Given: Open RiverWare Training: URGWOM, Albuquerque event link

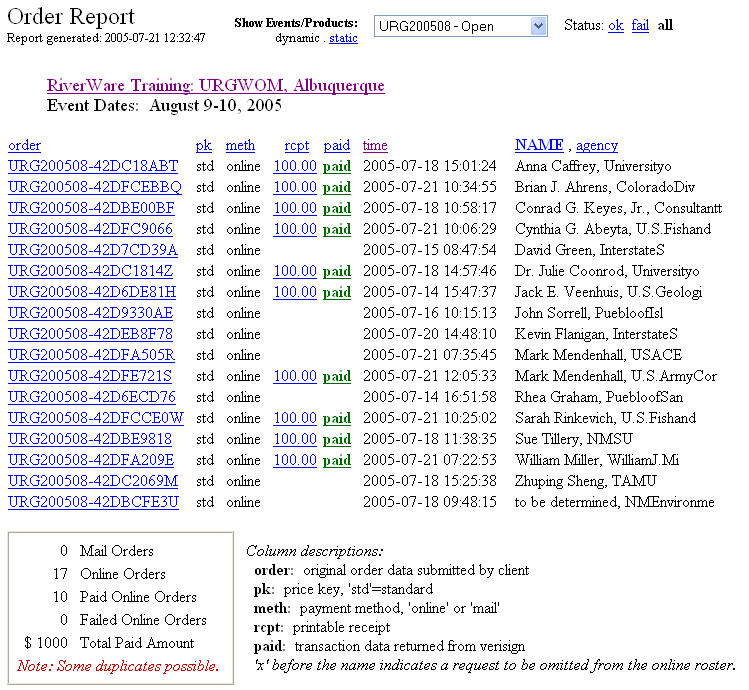Looking at the screenshot, I should 215,85.
